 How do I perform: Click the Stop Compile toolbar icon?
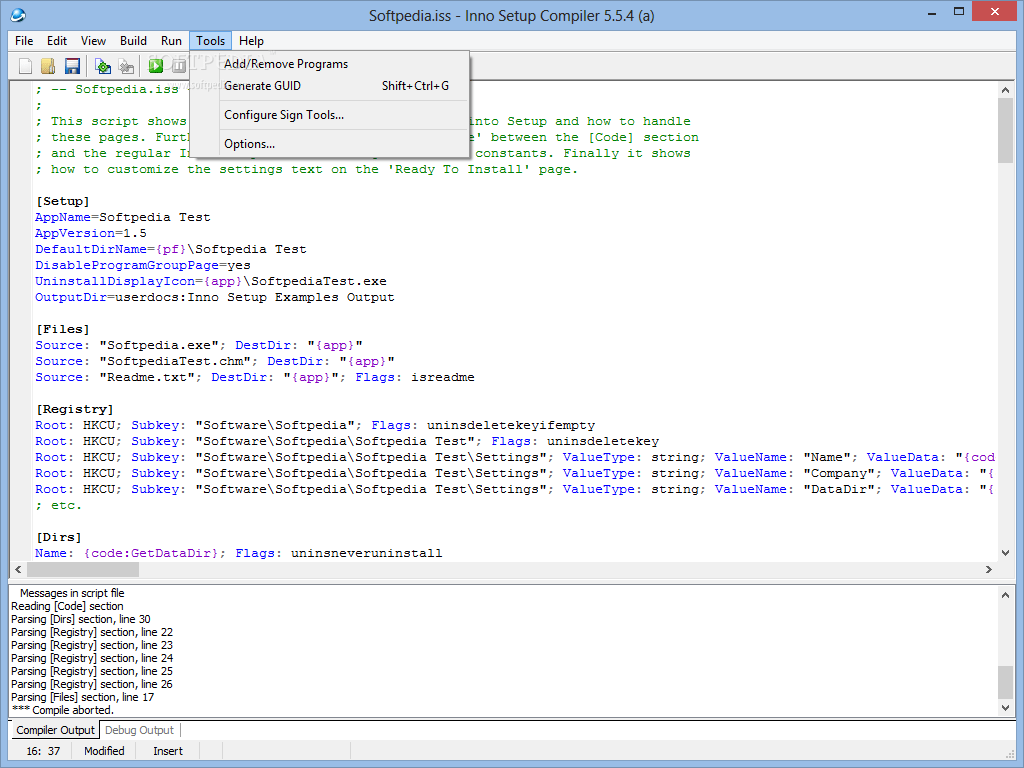127,65
